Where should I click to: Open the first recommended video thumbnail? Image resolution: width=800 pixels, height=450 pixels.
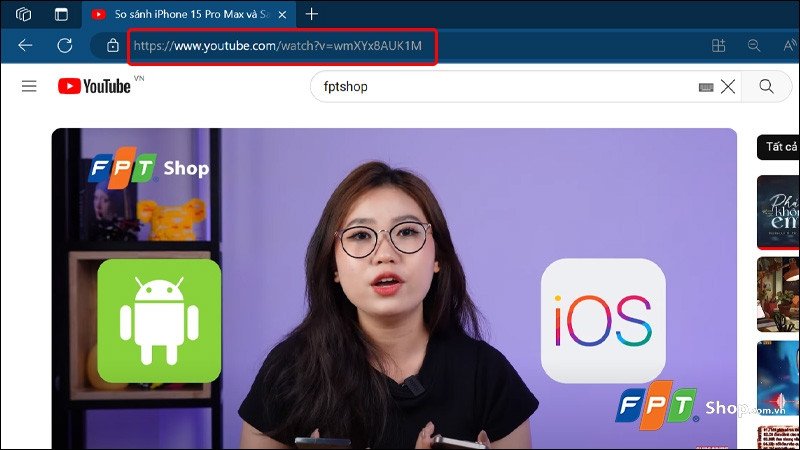click(x=778, y=212)
